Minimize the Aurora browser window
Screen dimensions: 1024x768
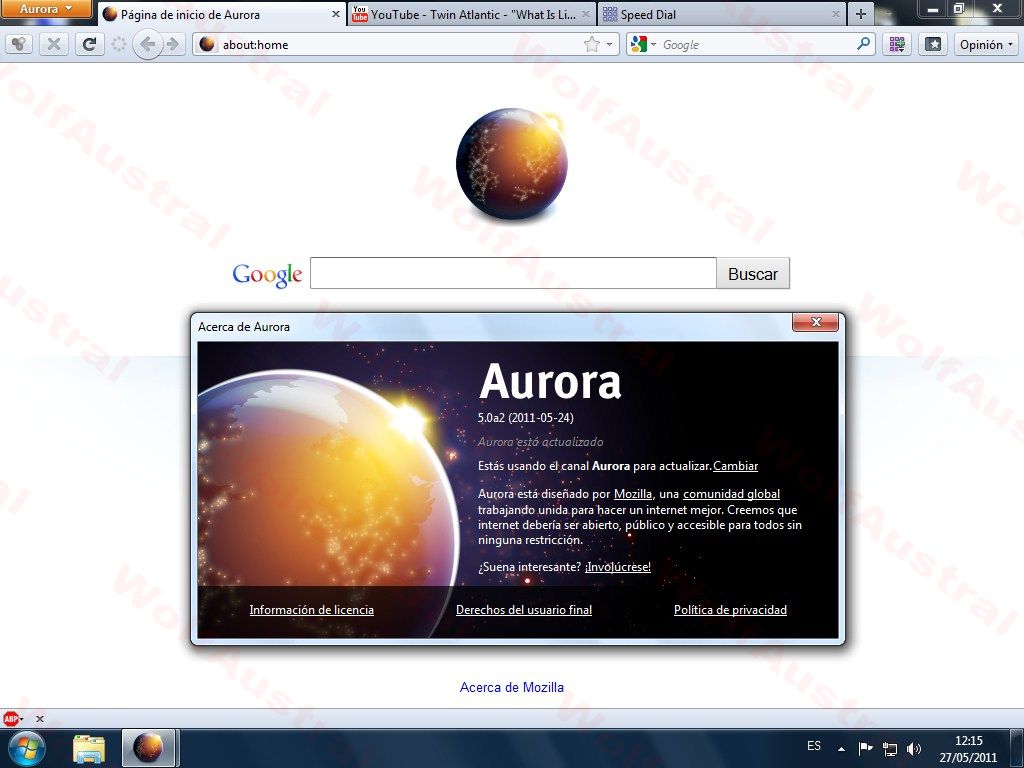(x=933, y=9)
